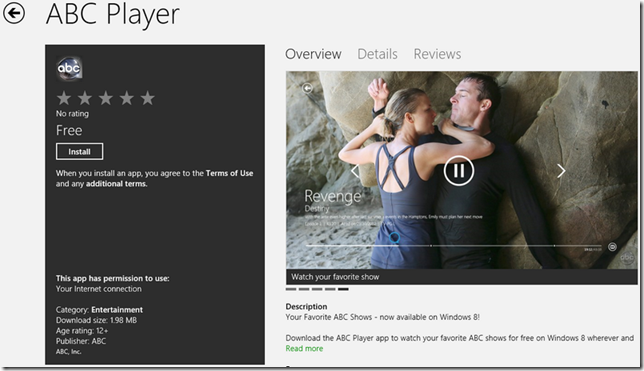Click the 'Revenge' show title in the preview
The width and height of the screenshot is (644, 371).
(x=333, y=196)
